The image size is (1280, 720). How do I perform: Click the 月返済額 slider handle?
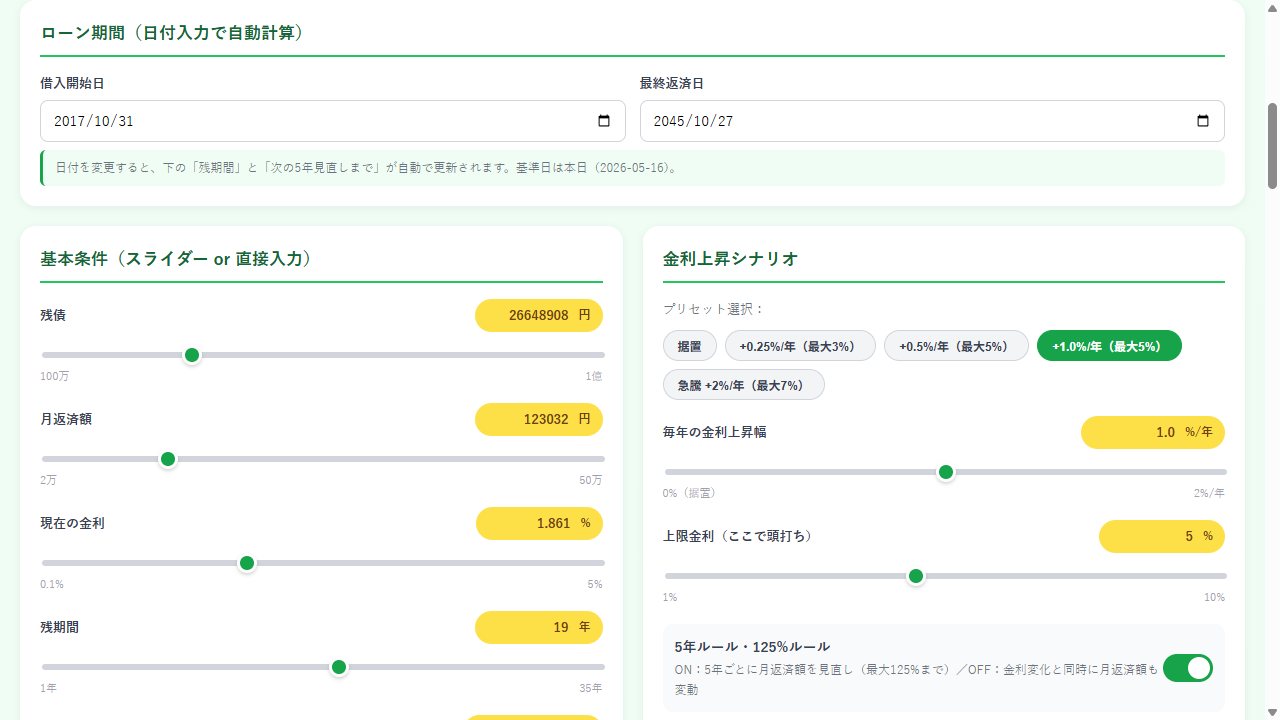(168, 459)
